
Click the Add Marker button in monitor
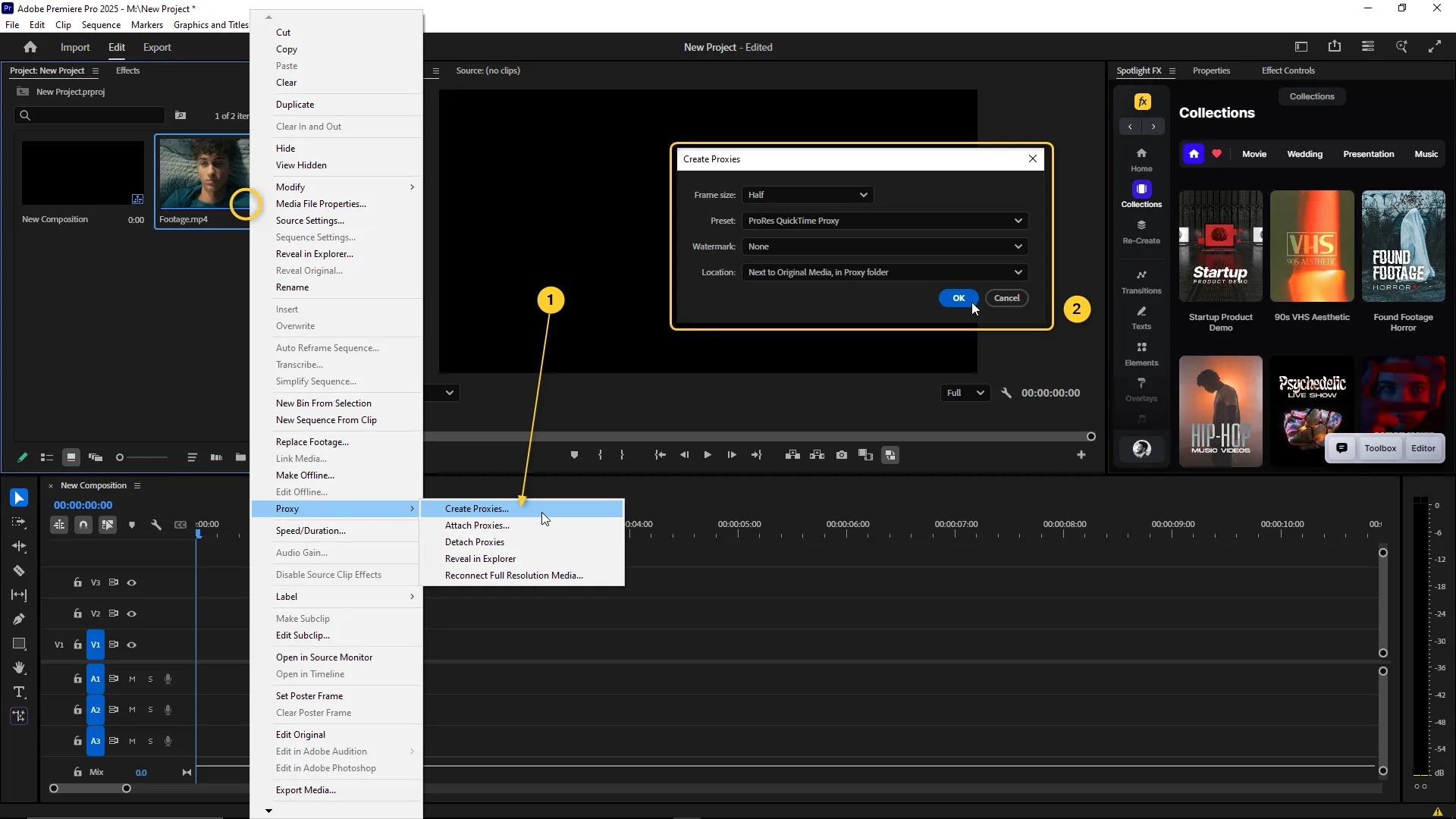click(x=574, y=455)
